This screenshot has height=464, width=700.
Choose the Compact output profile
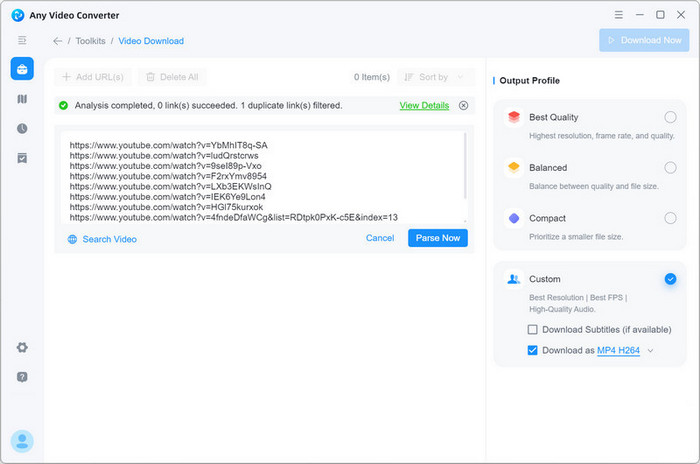pyautogui.click(x=670, y=218)
